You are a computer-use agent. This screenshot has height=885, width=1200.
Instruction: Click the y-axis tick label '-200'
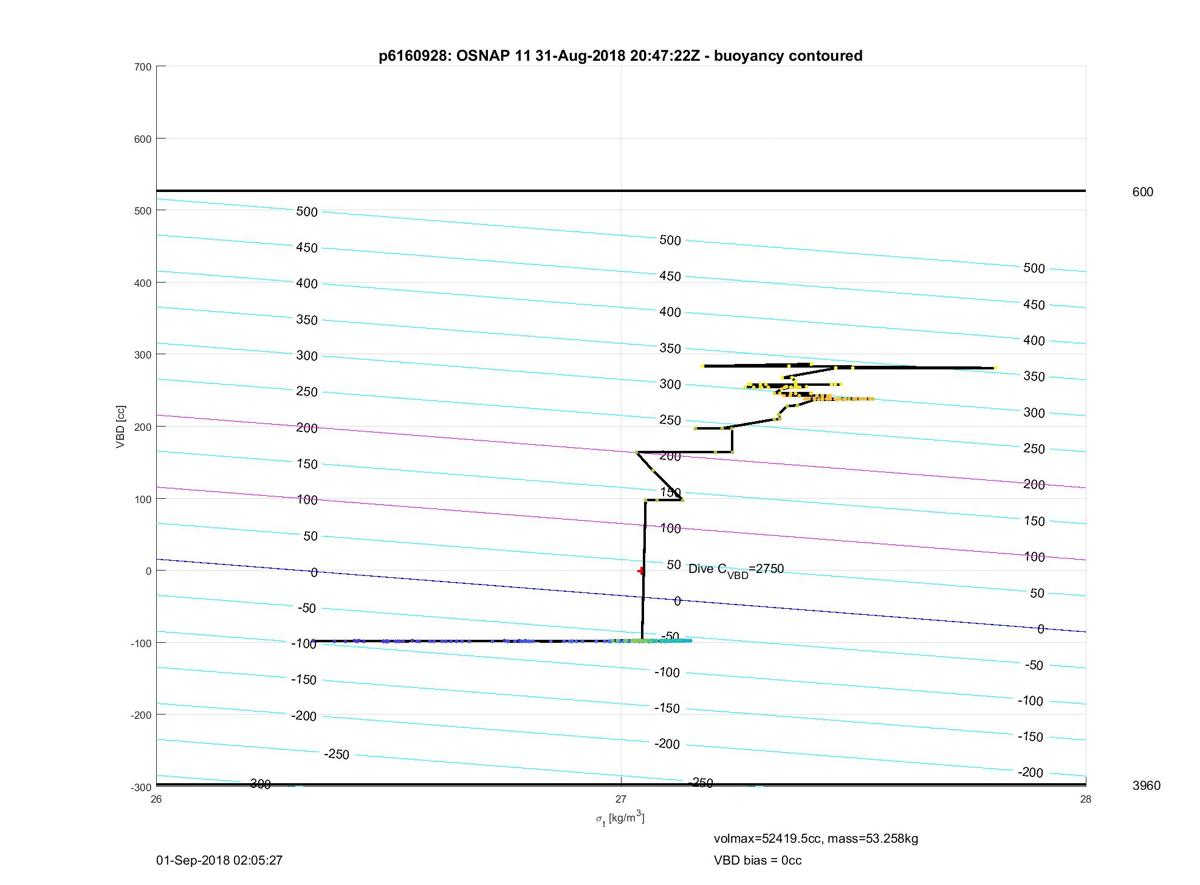(140, 715)
